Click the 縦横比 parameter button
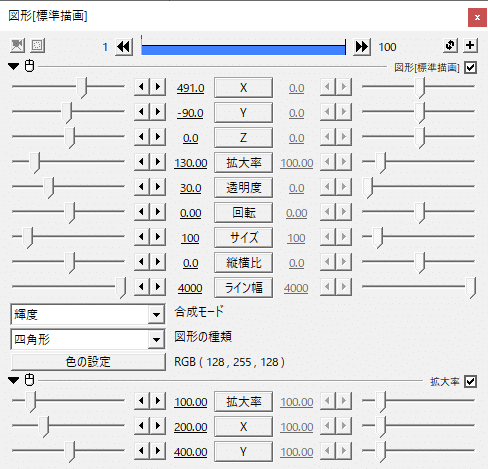Viewport: 488px width, 469px height. (243, 263)
